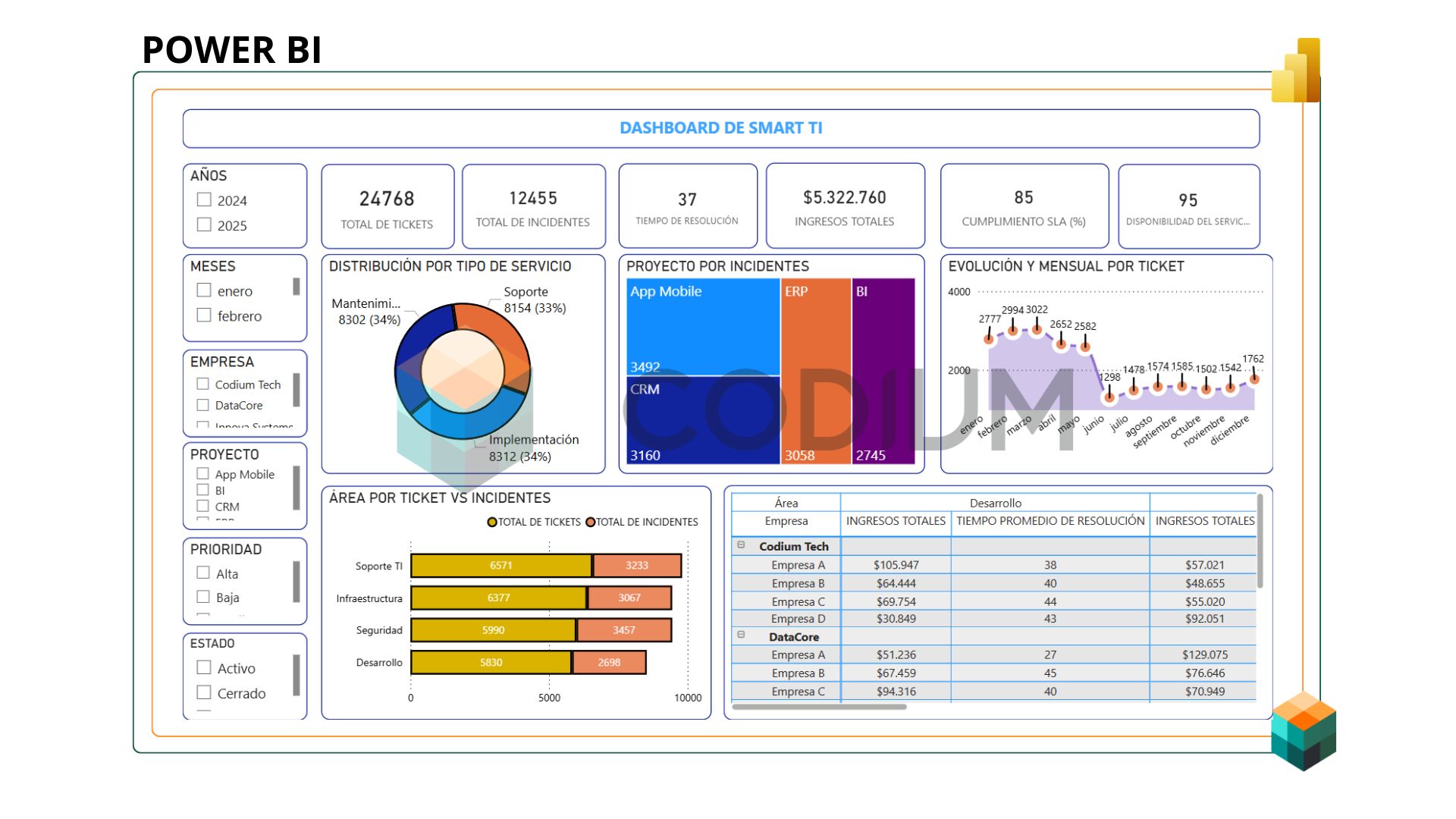Select the Activo estado checkbox
Screen dimensions: 1456x819
coord(204,667)
